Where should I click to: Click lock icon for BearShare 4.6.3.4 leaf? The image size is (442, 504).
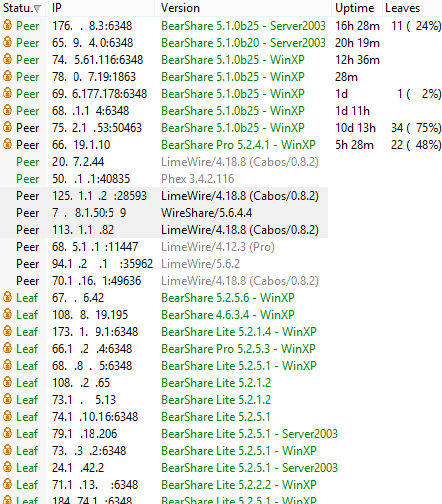click(x=7, y=314)
